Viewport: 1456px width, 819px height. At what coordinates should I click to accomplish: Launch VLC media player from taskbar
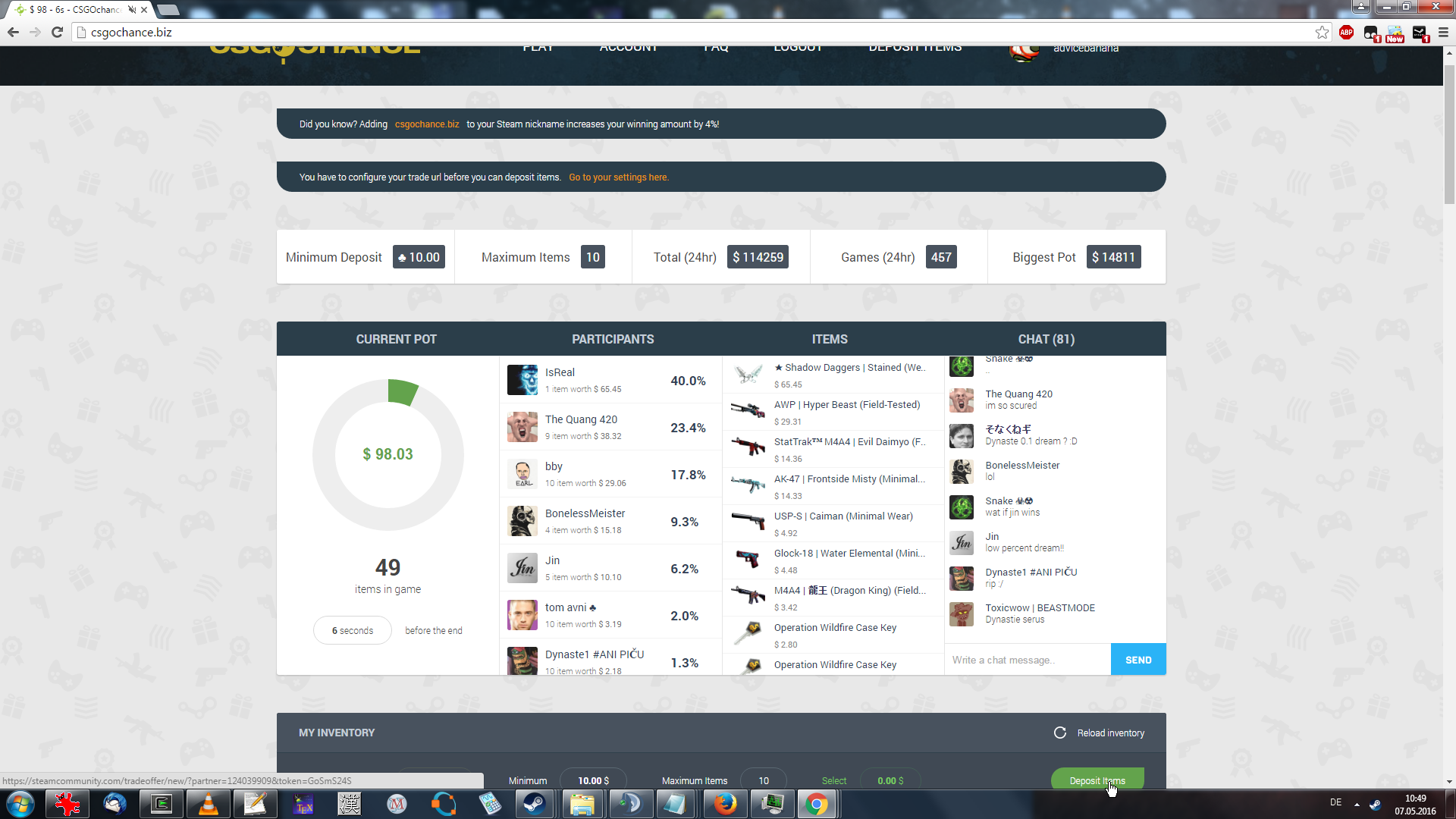point(208,804)
